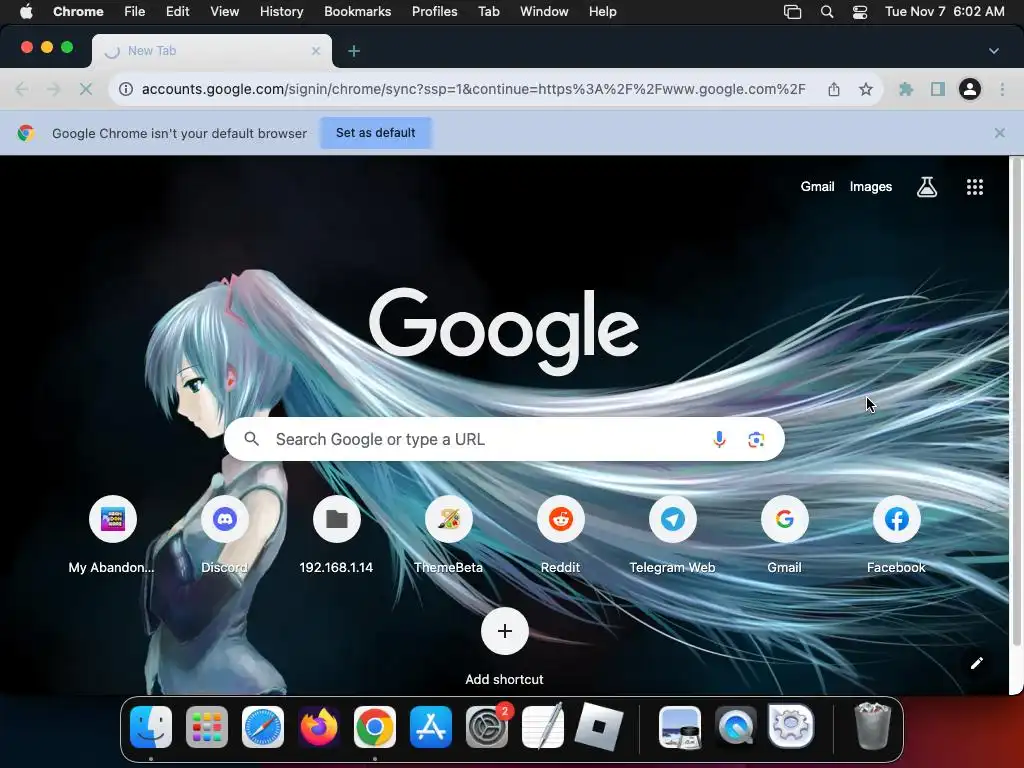Open the Discord shortcut
The image size is (1024, 768).
[x=225, y=520]
